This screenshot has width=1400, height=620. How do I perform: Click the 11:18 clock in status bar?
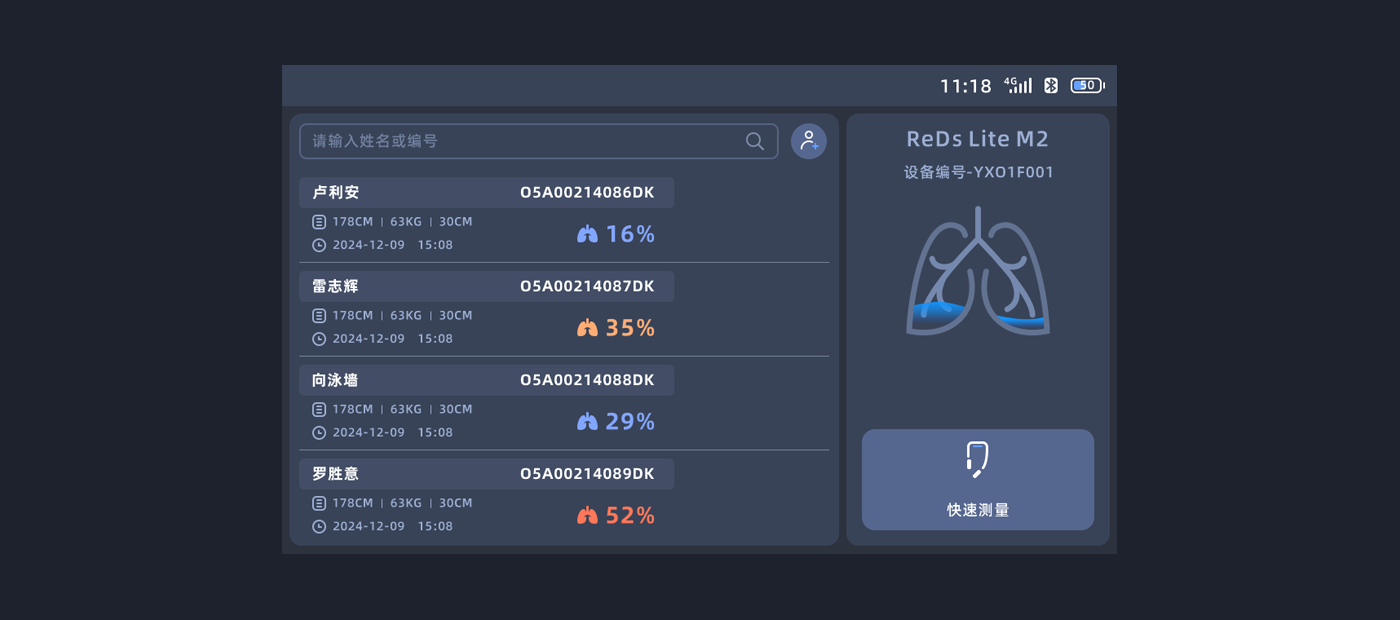click(x=965, y=87)
